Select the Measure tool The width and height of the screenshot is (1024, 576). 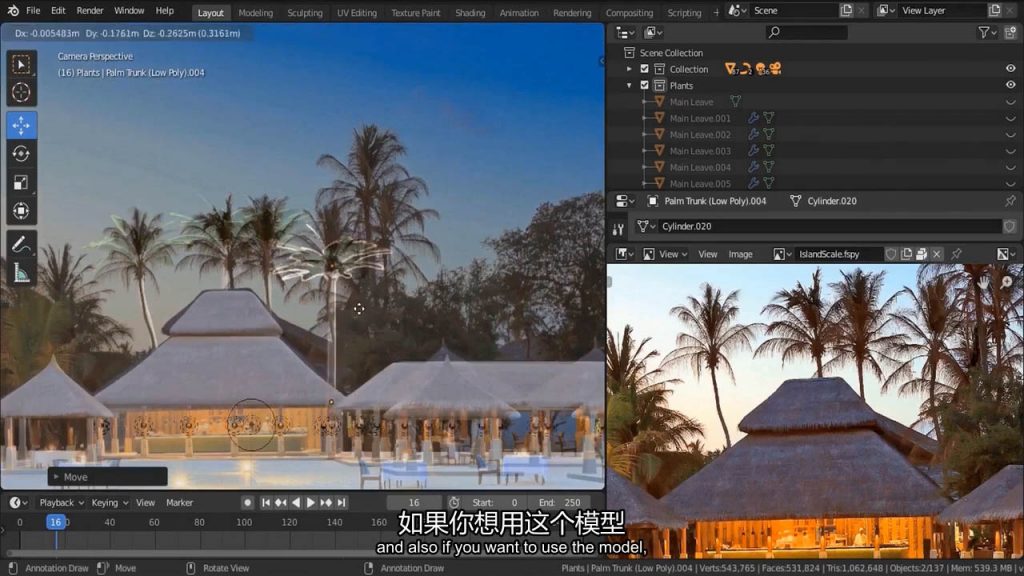click(x=21, y=272)
